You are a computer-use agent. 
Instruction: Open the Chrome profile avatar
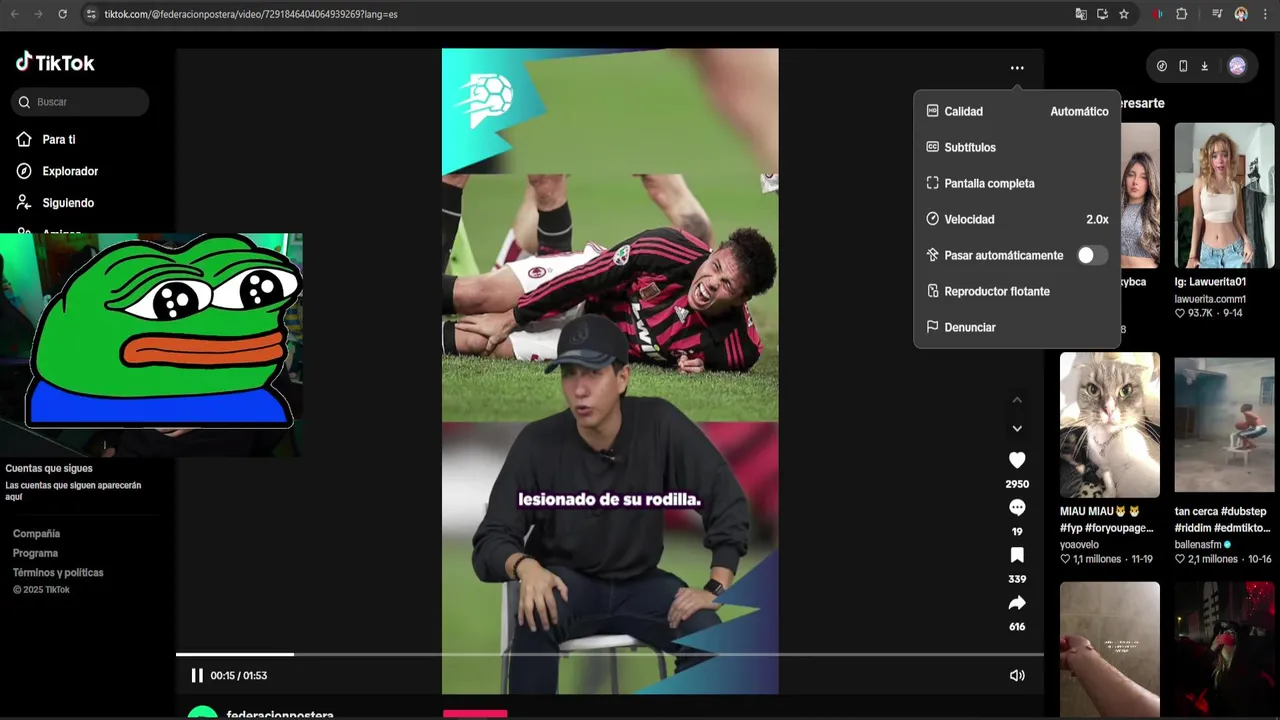(1241, 14)
